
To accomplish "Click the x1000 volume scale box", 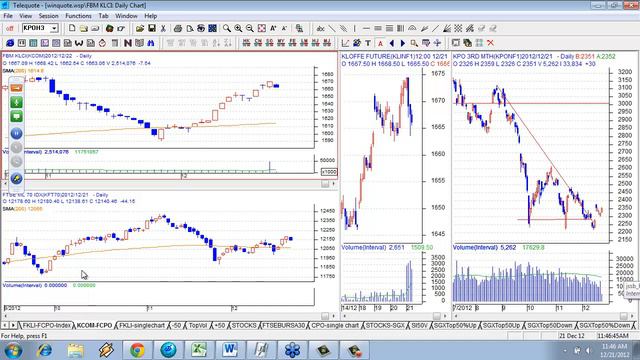I will (329, 172).
